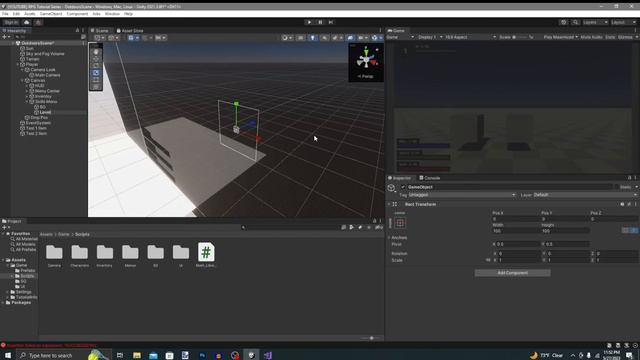Open the Layout dropdown
The width and height of the screenshot is (640, 360).
tap(624, 22)
